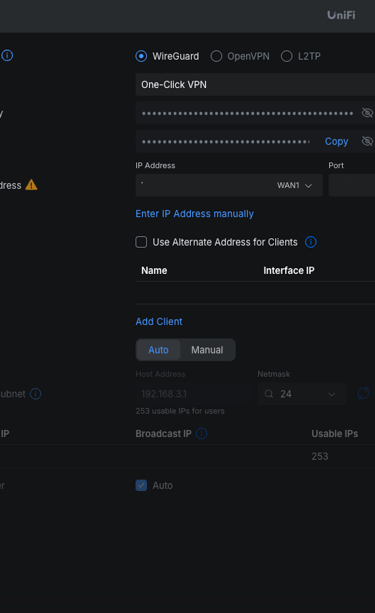Open info icon for Alternate Address
This screenshot has height=613, width=375.
tap(311, 242)
